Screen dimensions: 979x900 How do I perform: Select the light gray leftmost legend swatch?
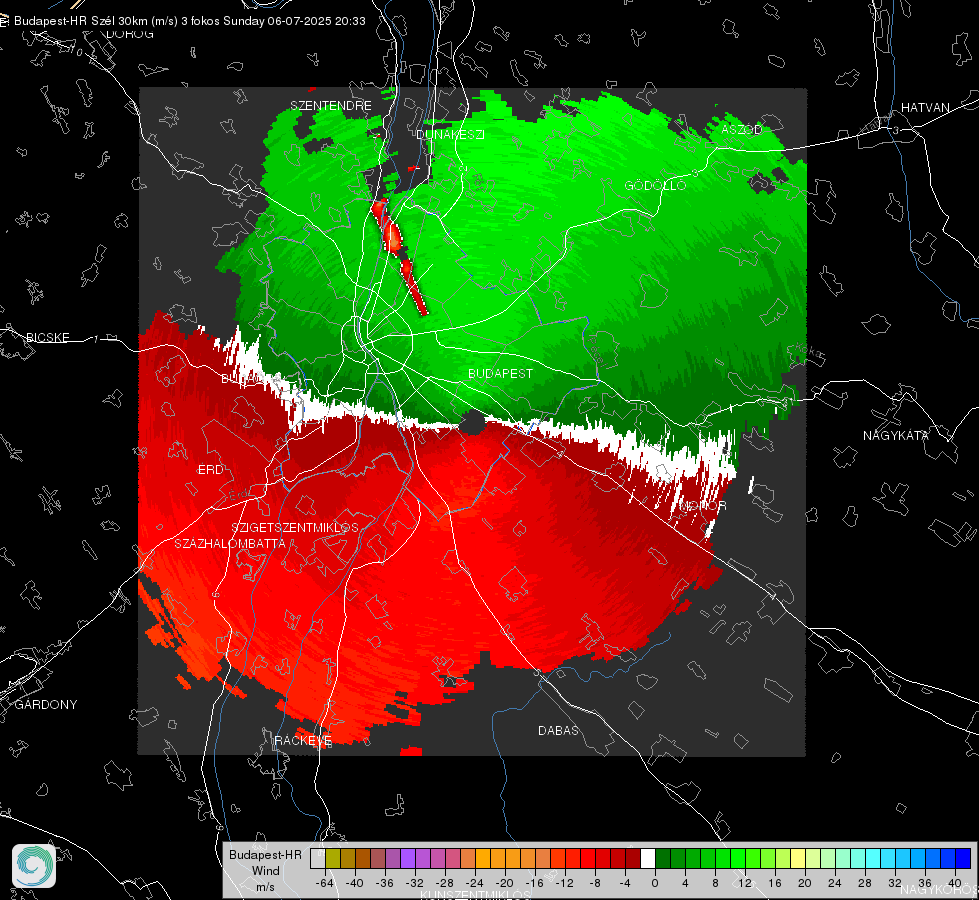tap(318, 859)
